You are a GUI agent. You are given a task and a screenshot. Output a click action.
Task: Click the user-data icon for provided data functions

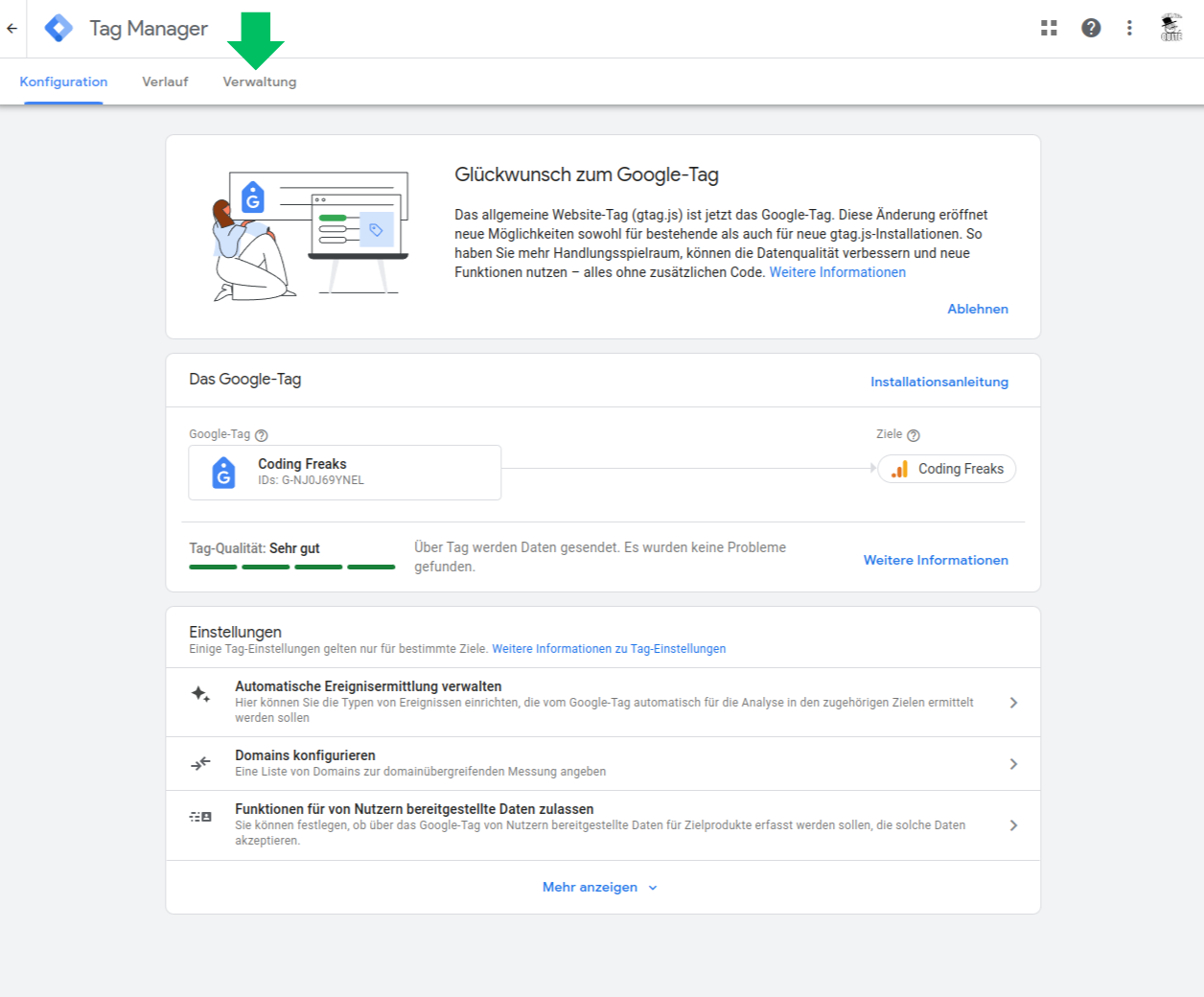click(x=200, y=817)
